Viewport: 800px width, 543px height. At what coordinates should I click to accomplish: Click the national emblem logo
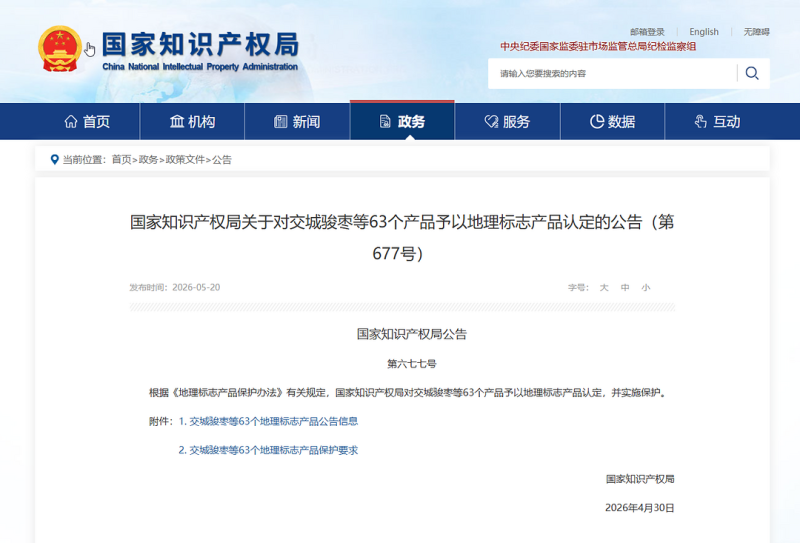(60, 49)
